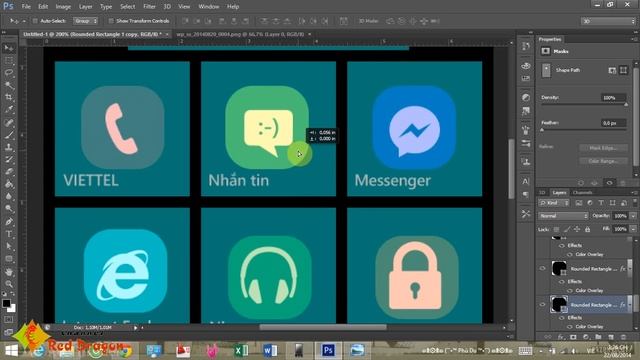Click the lock all layer attributes padlock
The width and height of the screenshot is (640, 360).
(x=587, y=229)
